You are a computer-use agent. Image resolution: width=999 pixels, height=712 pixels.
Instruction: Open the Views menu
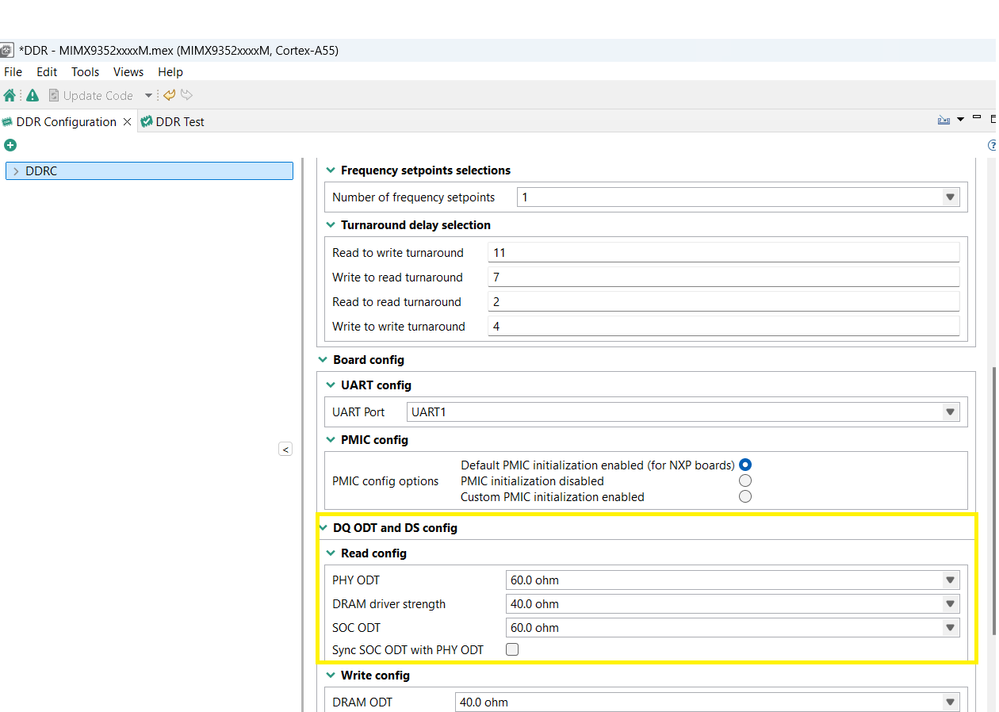(x=128, y=72)
